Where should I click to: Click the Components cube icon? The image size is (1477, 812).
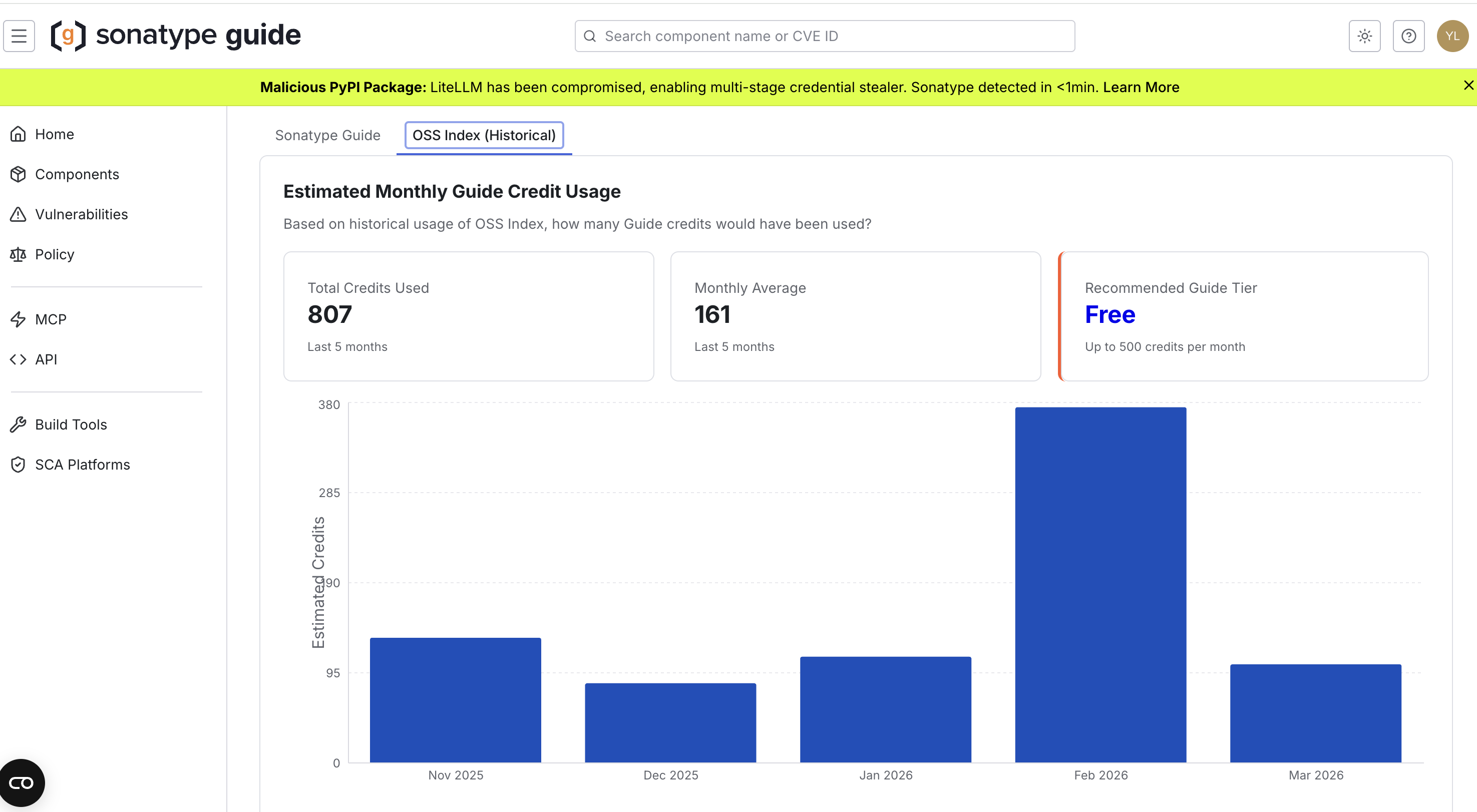pyautogui.click(x=19, y=174)
